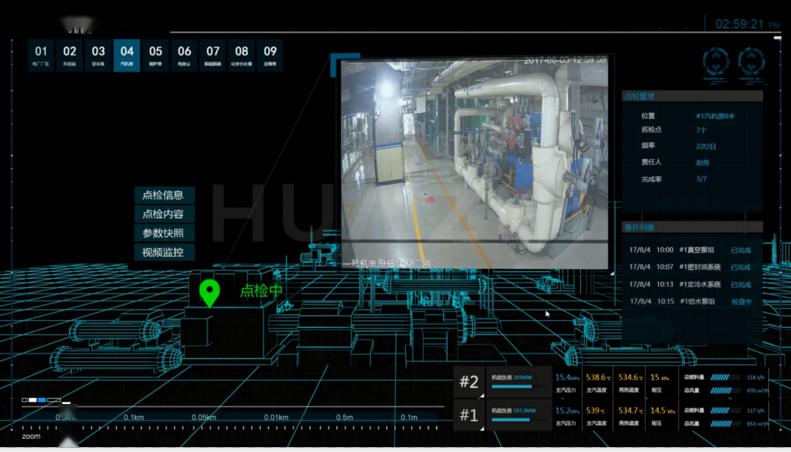
Task: Click the right circular gauge icon
Action: tap(751, 63)
